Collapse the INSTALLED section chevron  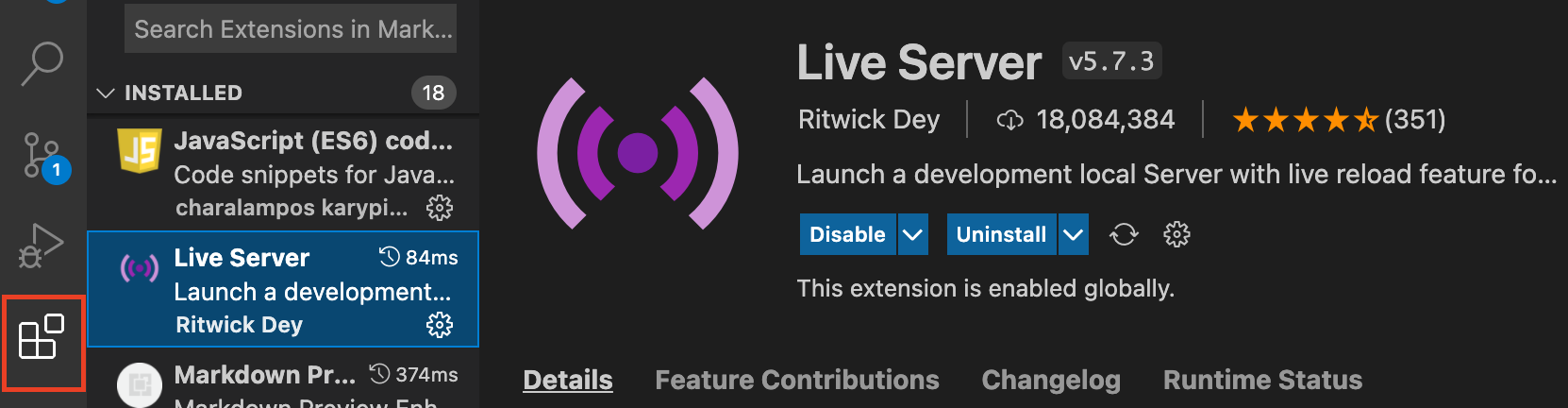pyautogui.click(x=106, y=93)
